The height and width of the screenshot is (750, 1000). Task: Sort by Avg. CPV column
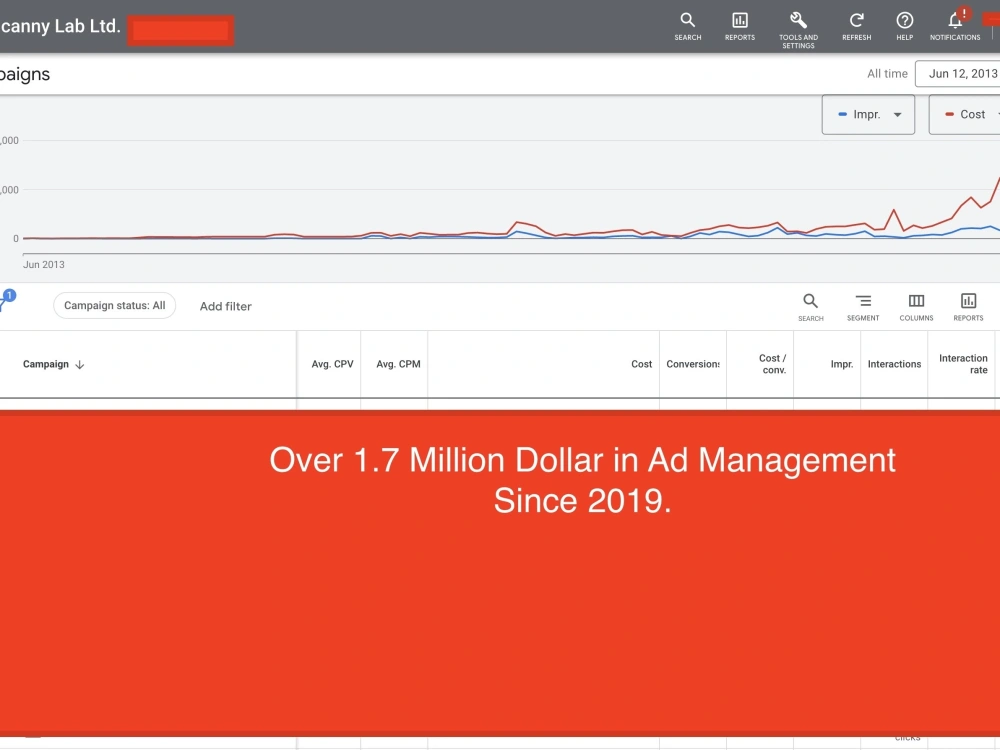point(332,364)
